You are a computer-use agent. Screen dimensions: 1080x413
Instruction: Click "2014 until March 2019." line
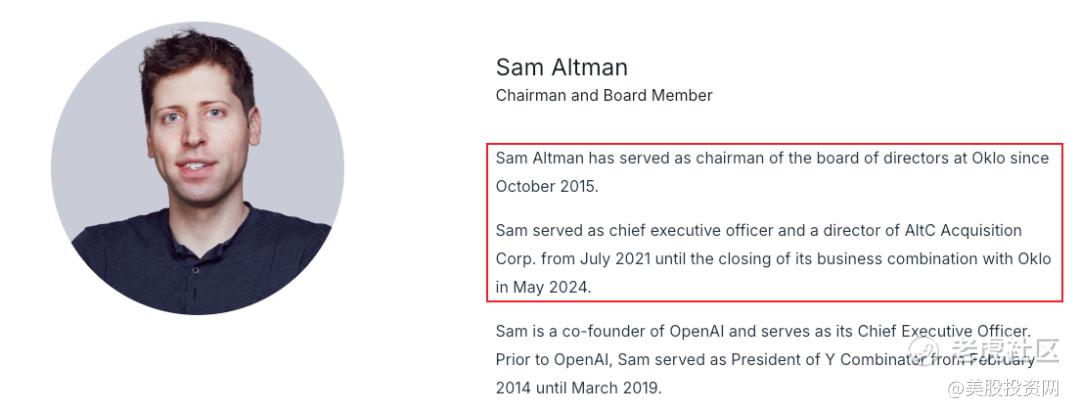click(x=579, y=388)
